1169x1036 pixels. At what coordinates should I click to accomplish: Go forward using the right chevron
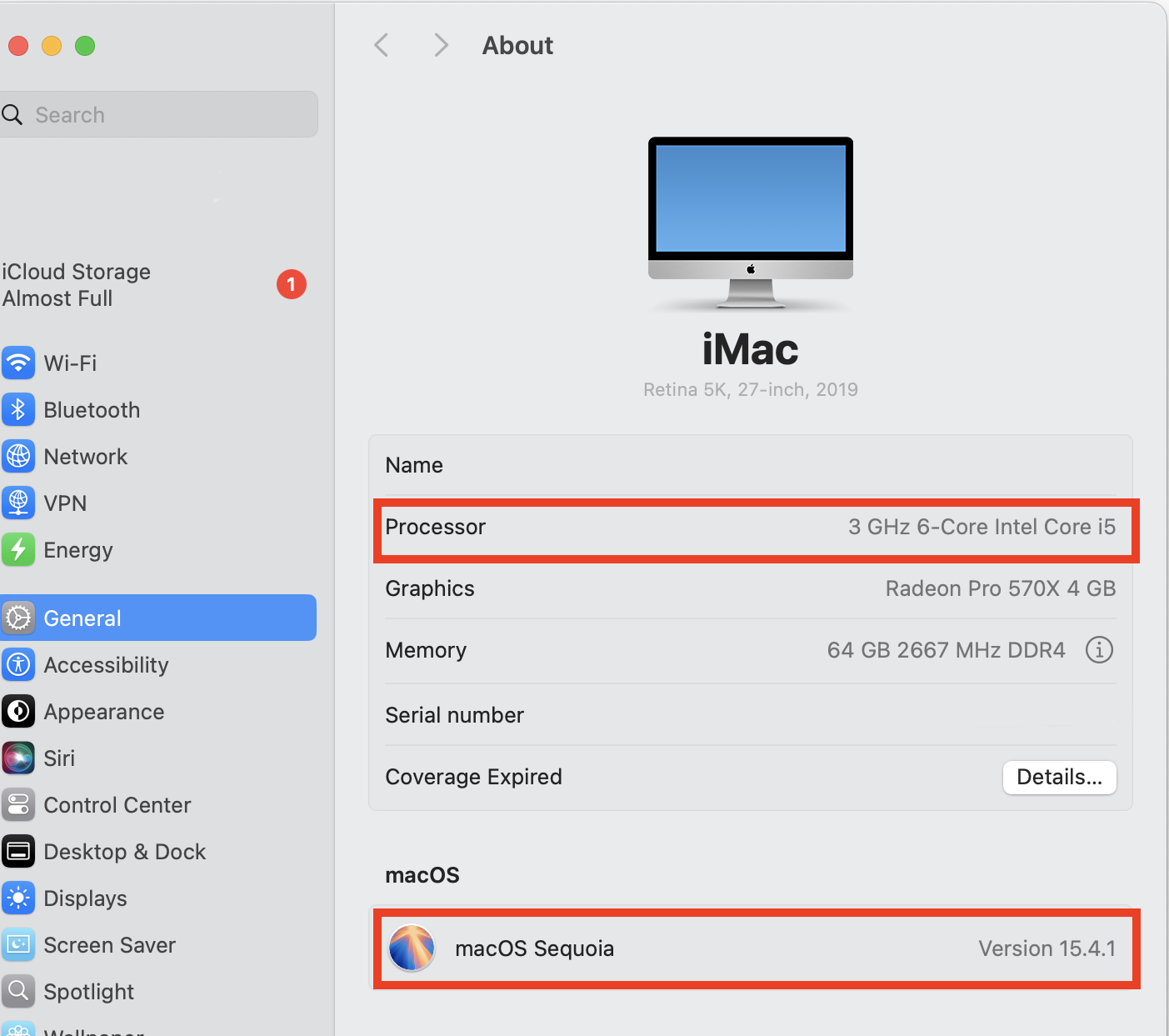tap(441, 45)
